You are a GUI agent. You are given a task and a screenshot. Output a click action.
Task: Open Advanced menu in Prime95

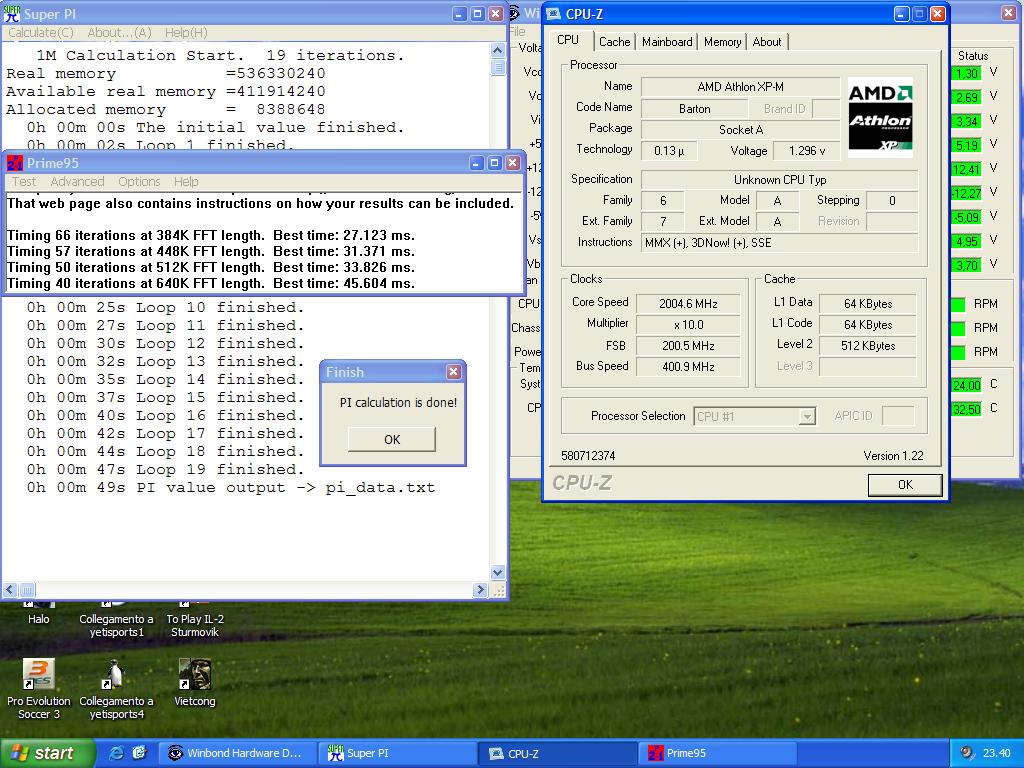tap(77, 182)
